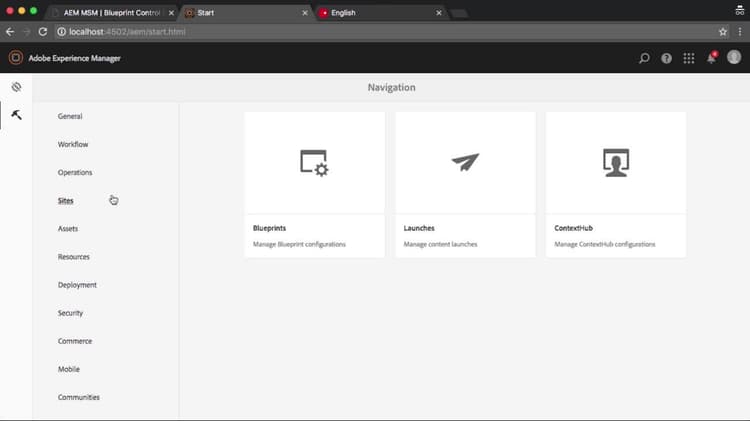Click the Launches paper plane icon
The height and width of the screenshot is (421, 750).
coord(465,162)
